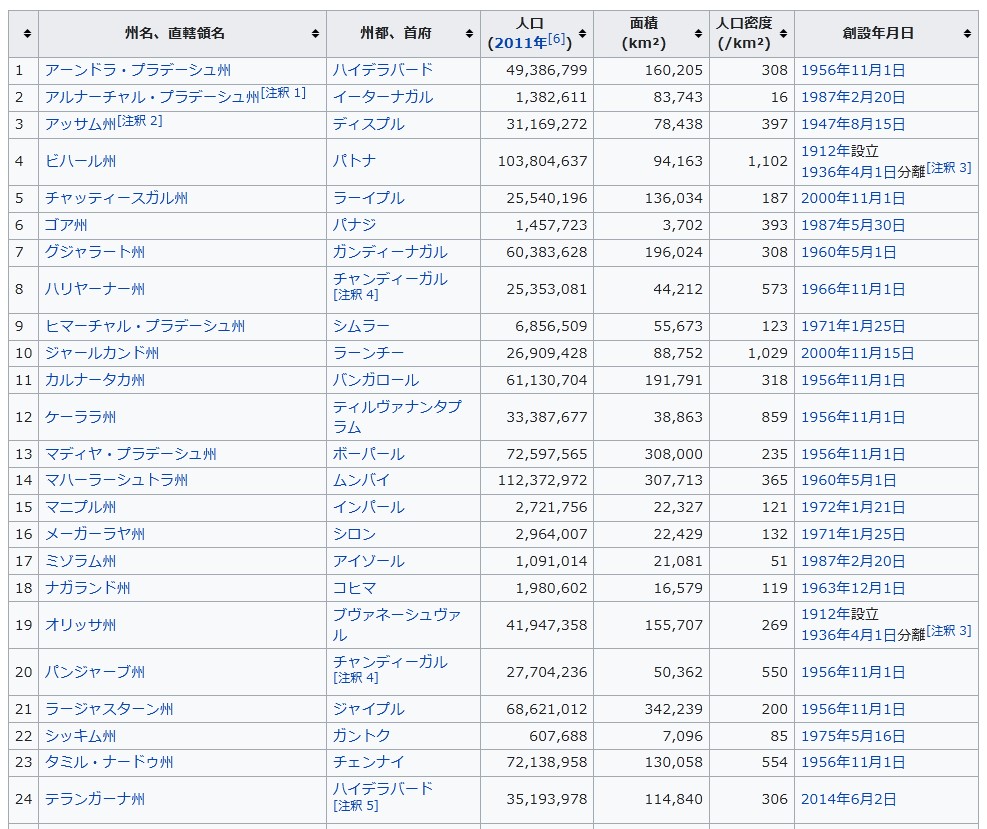Image resolution: width=987 pixels, height=829 pixels.
Task: Open the ムンバイ capital link
Action: (x=361, y=480)
